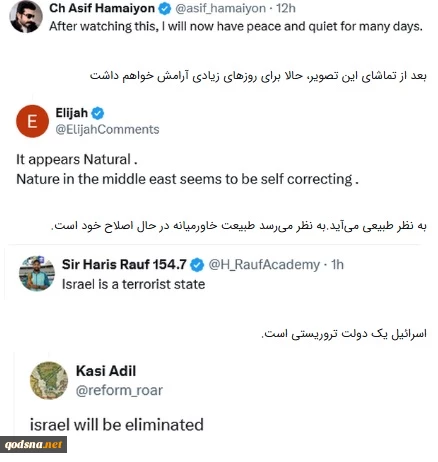Open Kasi Adil's map avatar
This screenshot has width=438, height=462.
pos(49,380)
